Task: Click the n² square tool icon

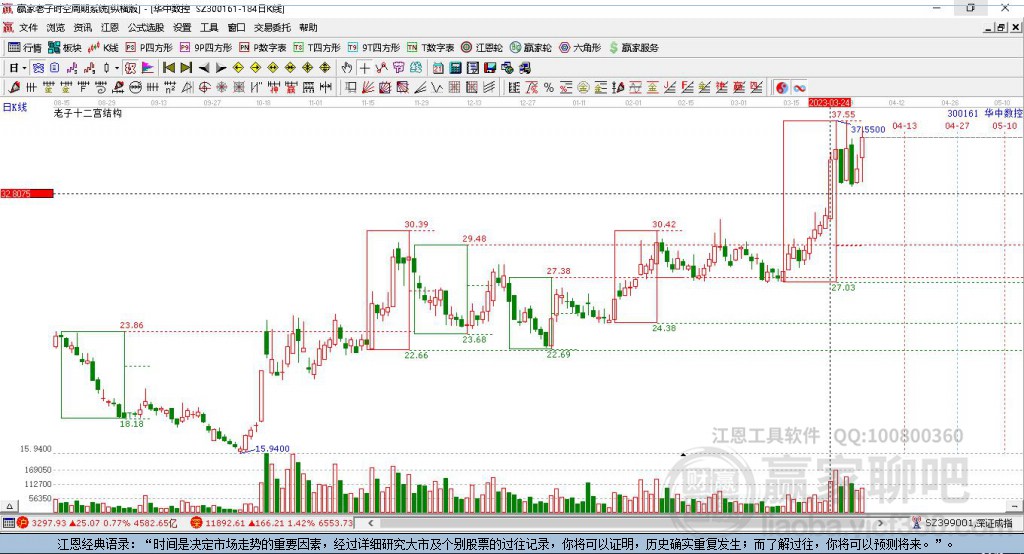Action: point(170,87)
